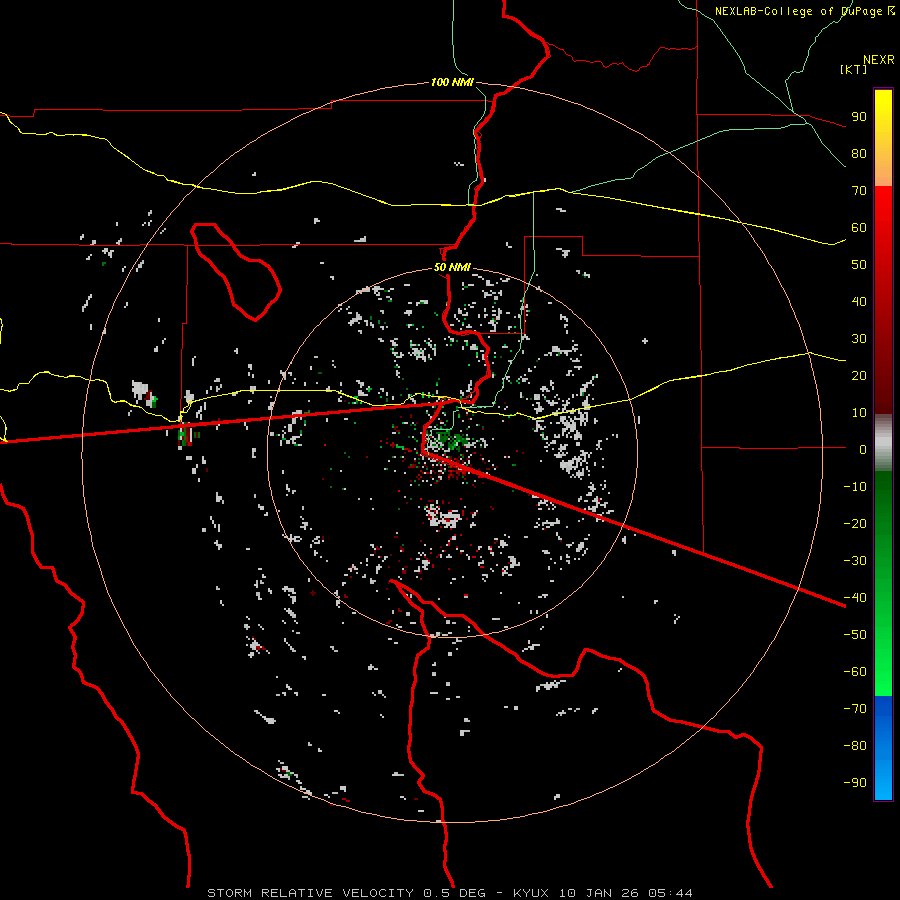Click the 90 value on the velocity scale
The width and height of the screenshot is (900, 900).
pyautogui.click(x=859, y=117)
